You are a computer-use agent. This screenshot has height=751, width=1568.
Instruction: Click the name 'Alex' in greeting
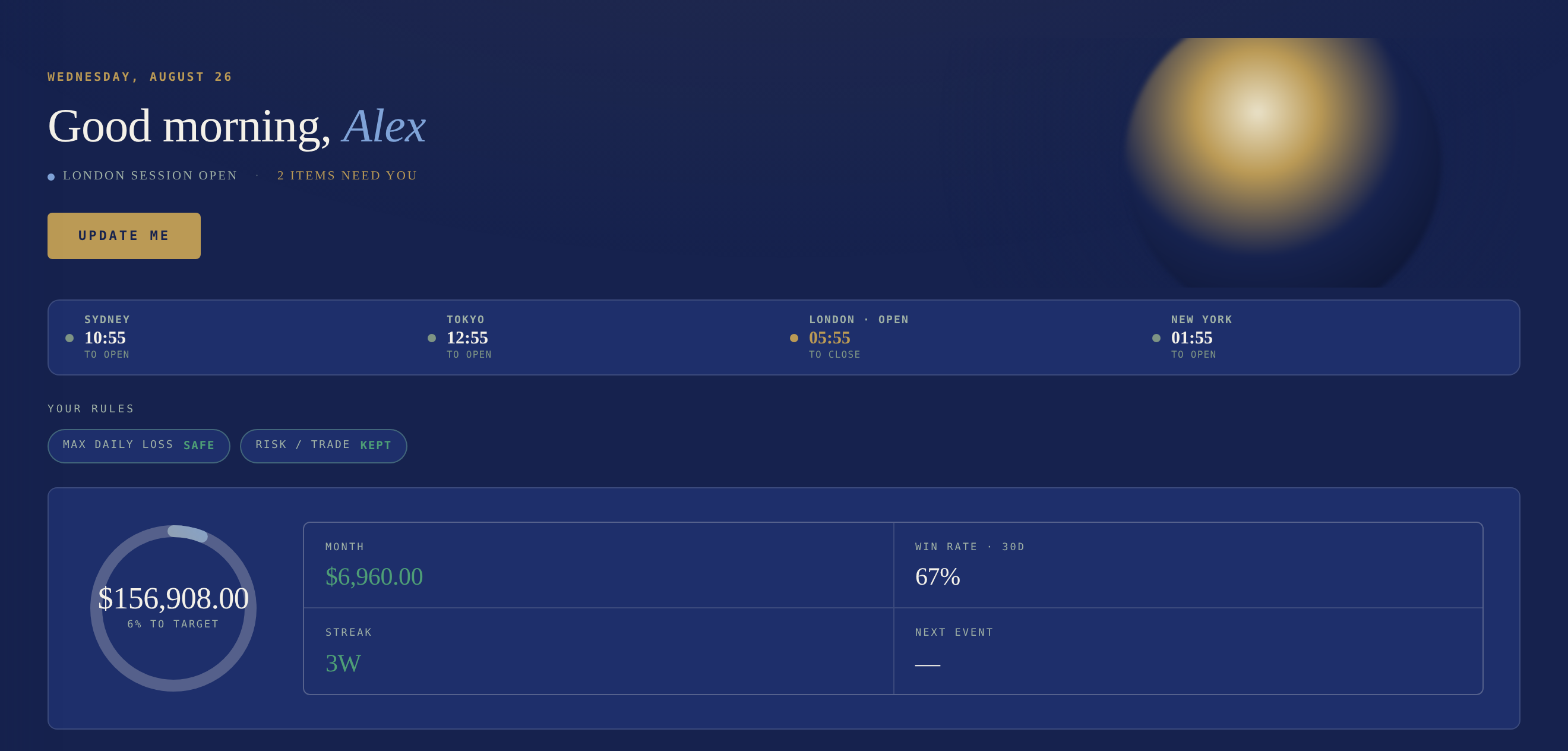384,126
